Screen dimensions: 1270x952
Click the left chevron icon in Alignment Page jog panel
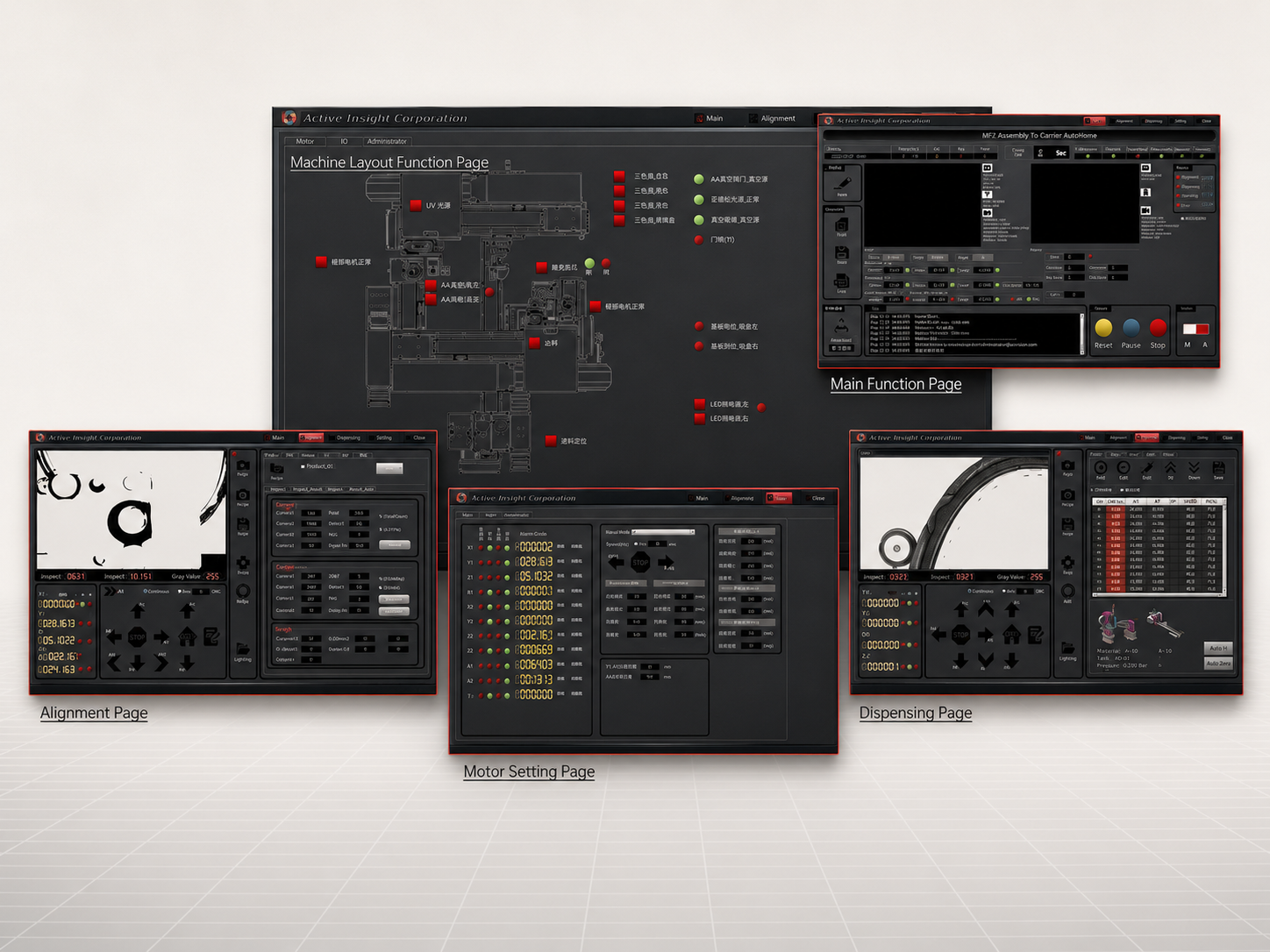[x=113, y=663]
